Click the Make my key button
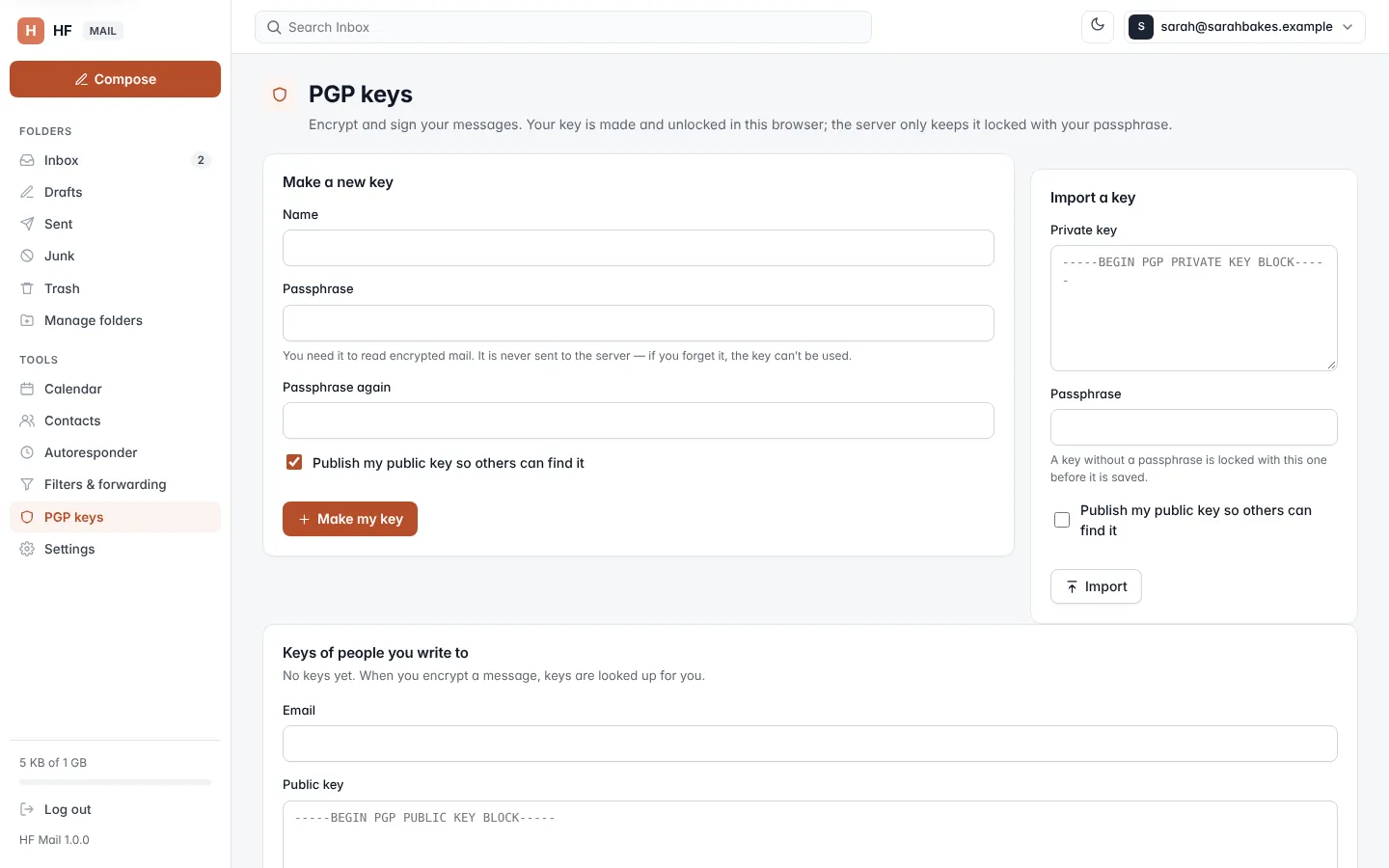This screenshot has width=1389, height=868. click(x=350, y=519)
